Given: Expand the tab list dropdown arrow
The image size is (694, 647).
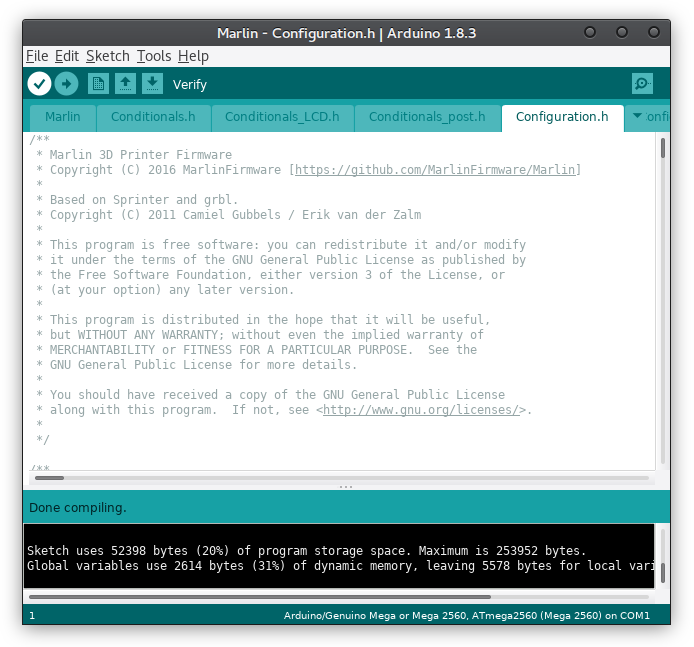Looking at the screenshot, I should 637,116.
